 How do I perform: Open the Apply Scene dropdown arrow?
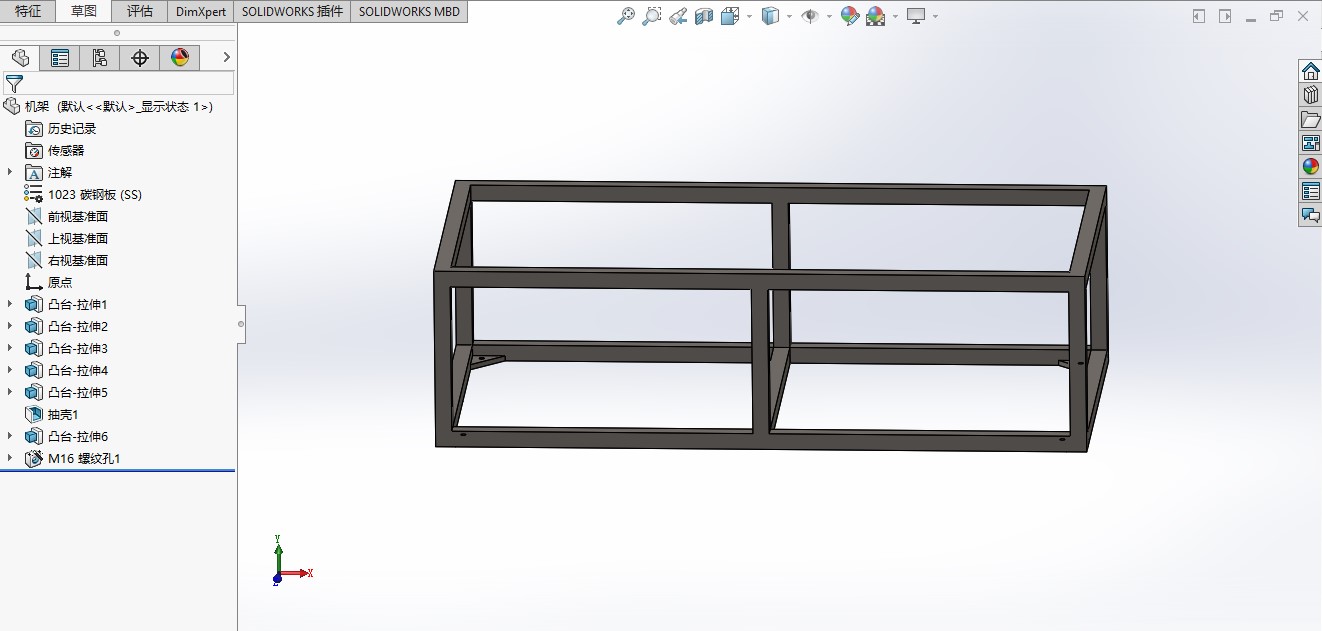click(895, 16)
